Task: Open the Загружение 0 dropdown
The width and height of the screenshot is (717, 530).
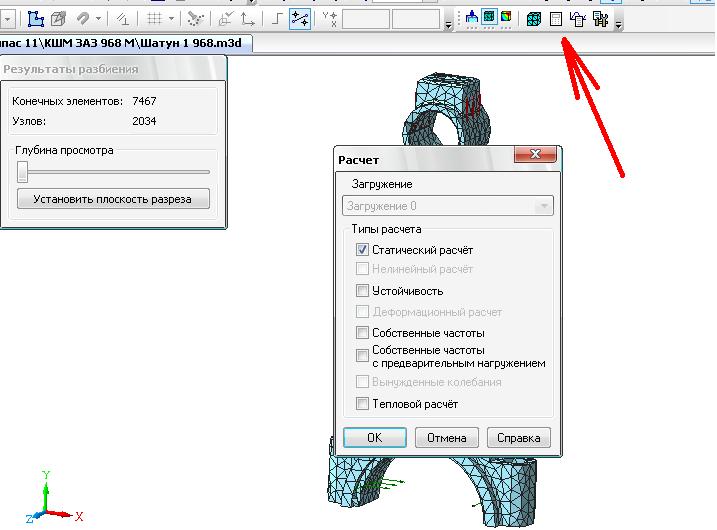Action: click(448, 206)
